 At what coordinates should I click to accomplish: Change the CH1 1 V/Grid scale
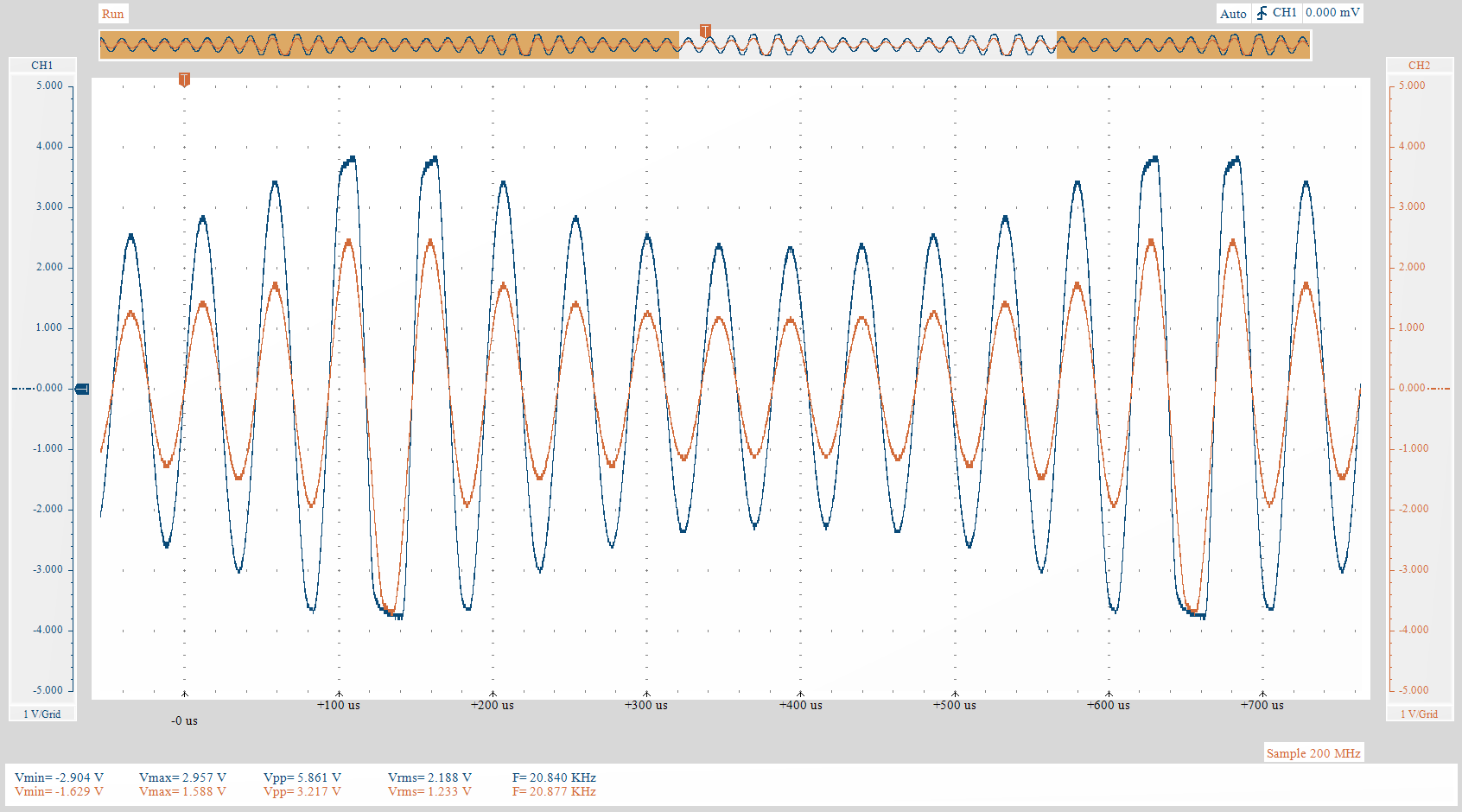pyautogui.click(x=42, y=714)
